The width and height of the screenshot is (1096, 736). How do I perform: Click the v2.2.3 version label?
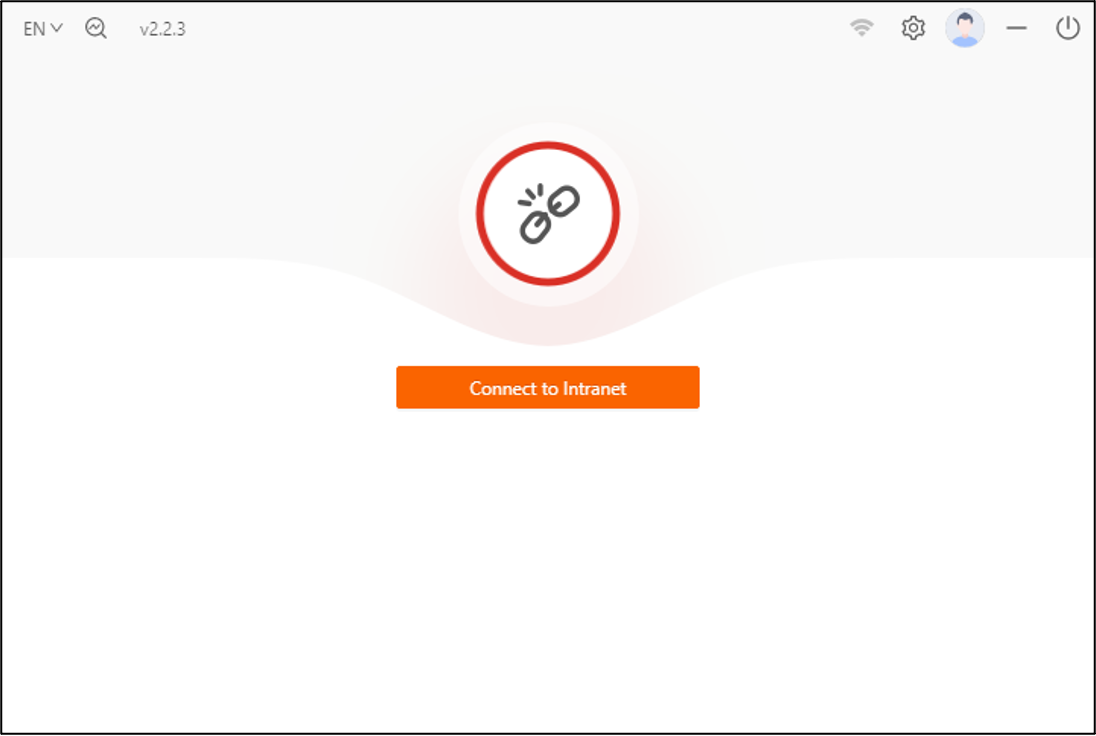click(162, 29)
